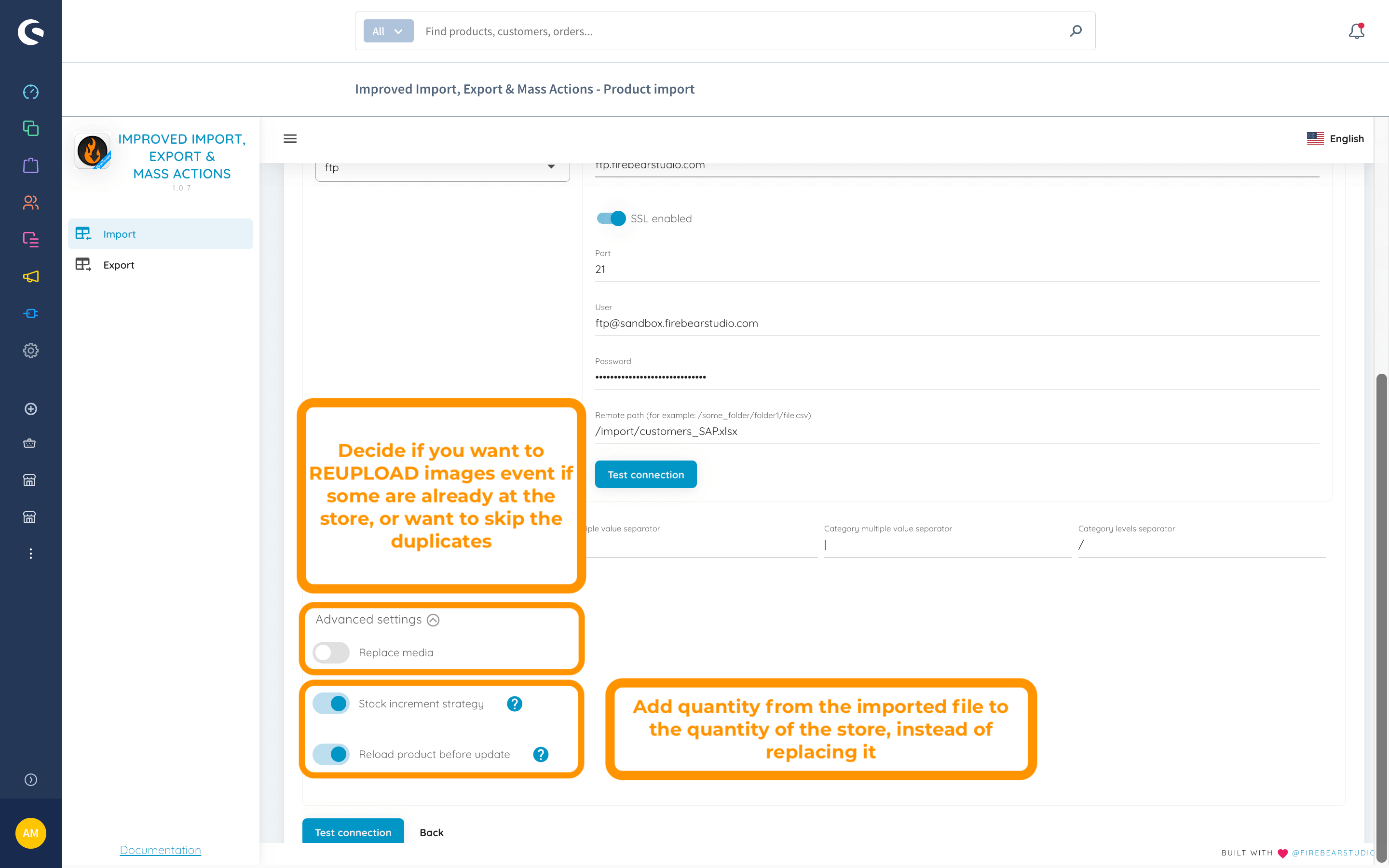Screen dimensions: 1389x868
Task: Click the settings gear icon
Action: [30, 350]
